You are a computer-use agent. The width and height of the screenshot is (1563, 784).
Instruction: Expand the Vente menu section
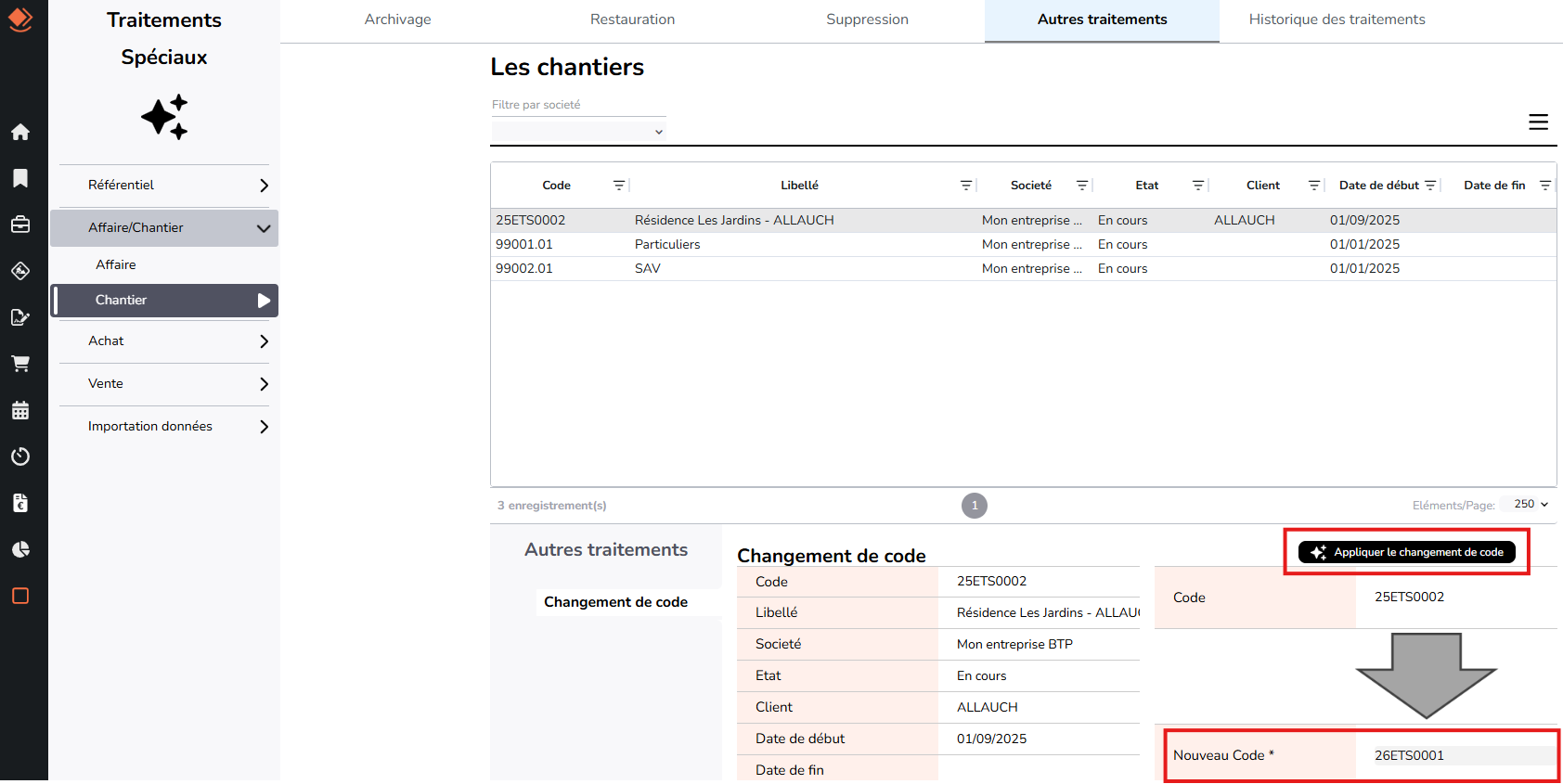pyautogui.click(x=164, y=384)
